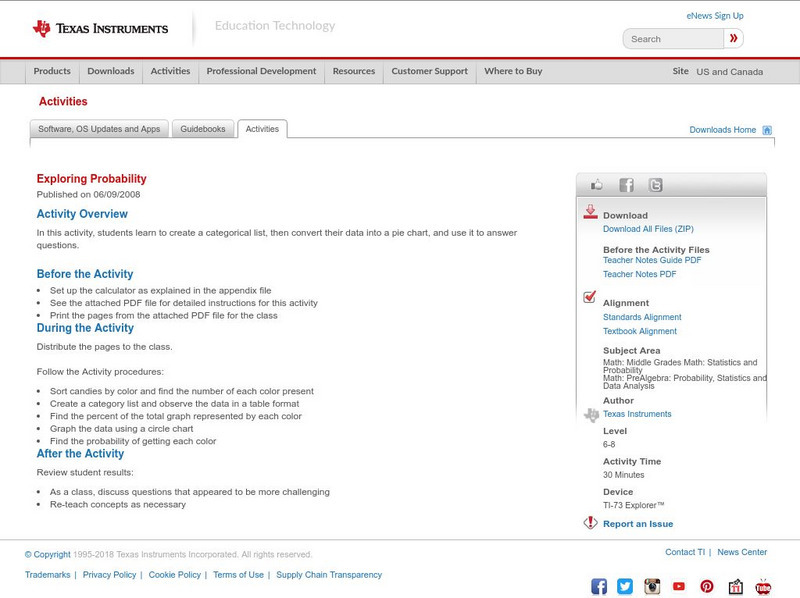Select the Activities tab
Viewport: 800px width, 598px height.
tap(262, 129)
